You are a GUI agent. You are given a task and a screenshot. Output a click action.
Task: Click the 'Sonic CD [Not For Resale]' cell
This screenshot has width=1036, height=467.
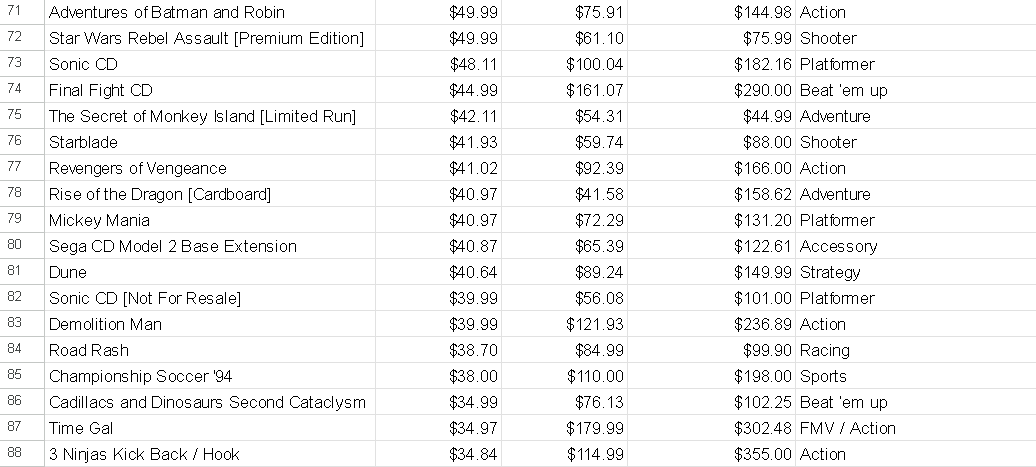145,298
